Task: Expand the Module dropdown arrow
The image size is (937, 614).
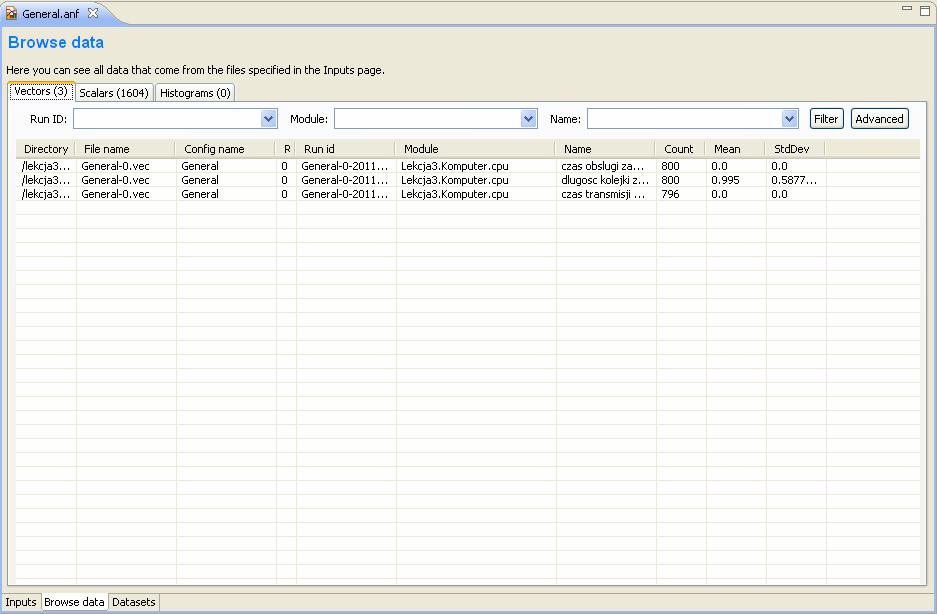Action: tap(529, 118)
